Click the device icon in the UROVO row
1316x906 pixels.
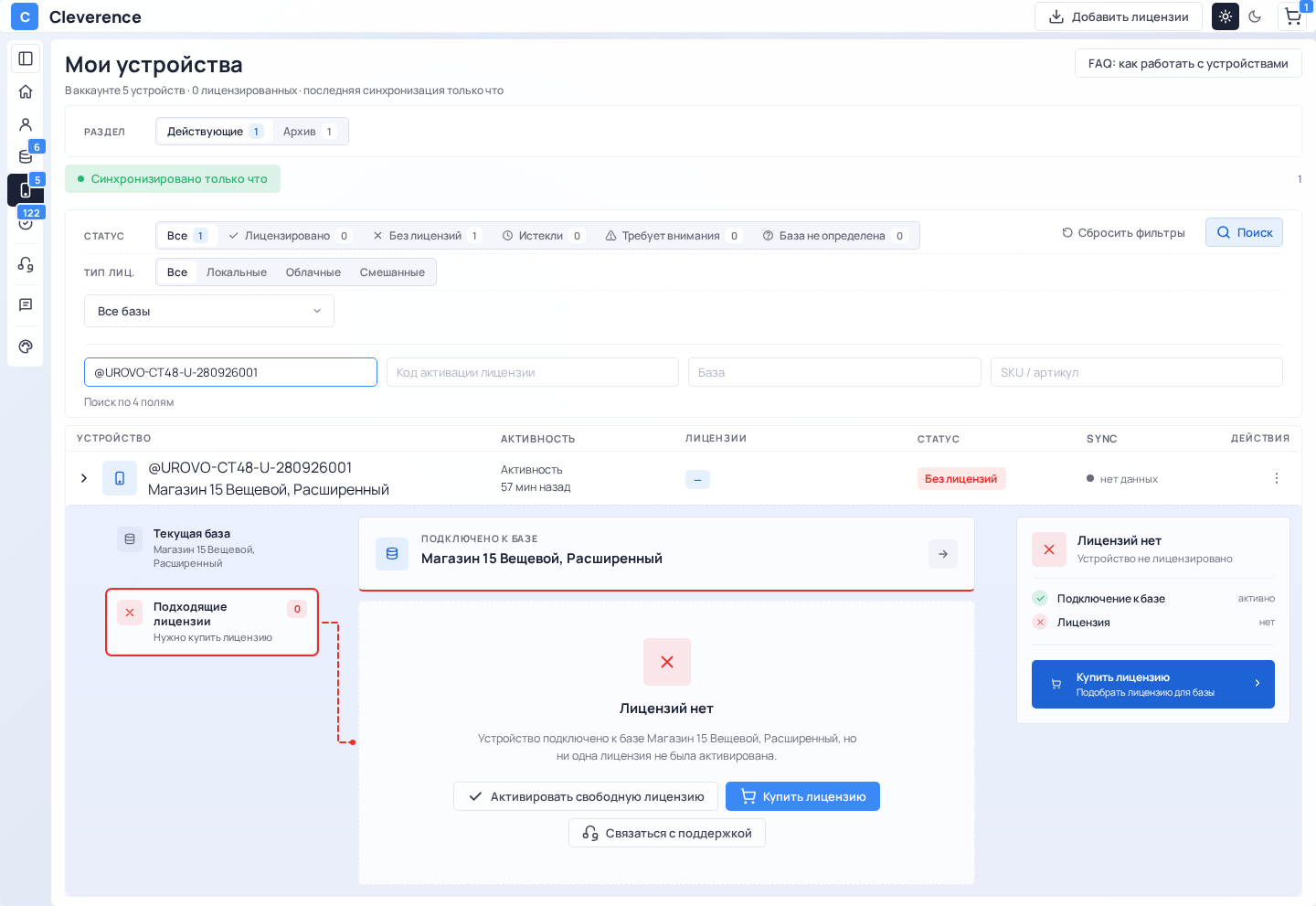pos(120,478)
